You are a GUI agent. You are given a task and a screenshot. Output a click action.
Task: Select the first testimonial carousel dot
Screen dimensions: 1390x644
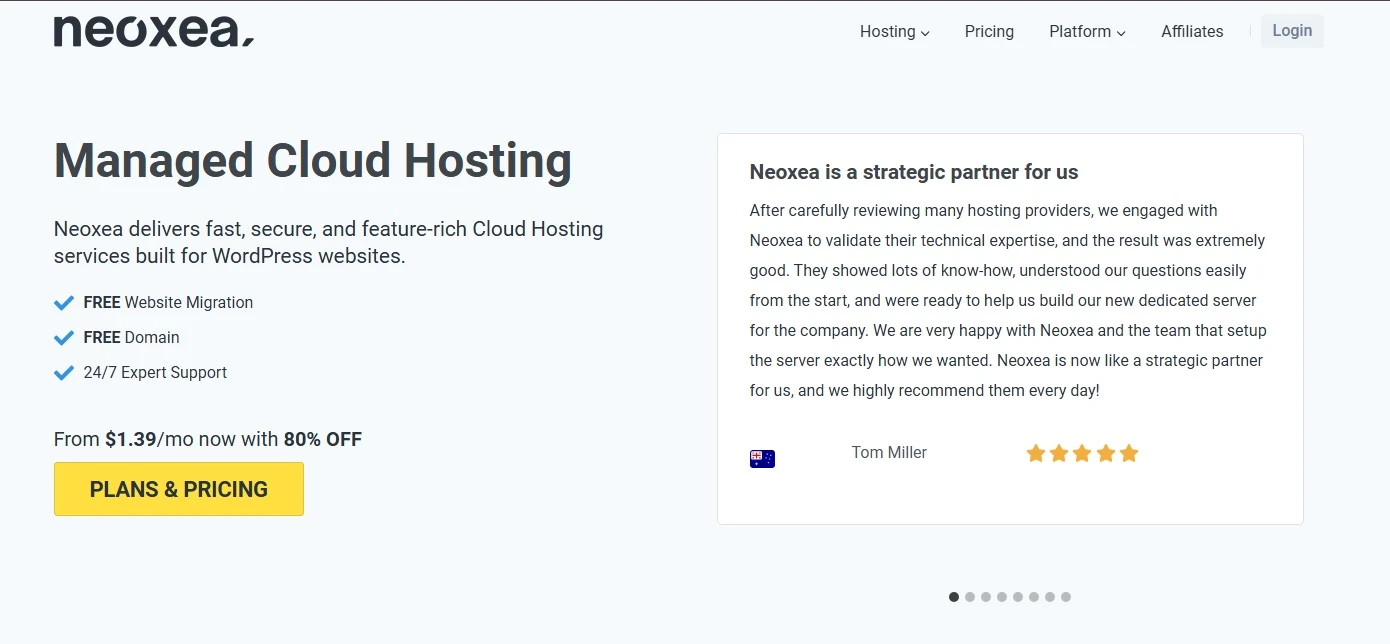(954, 597)
